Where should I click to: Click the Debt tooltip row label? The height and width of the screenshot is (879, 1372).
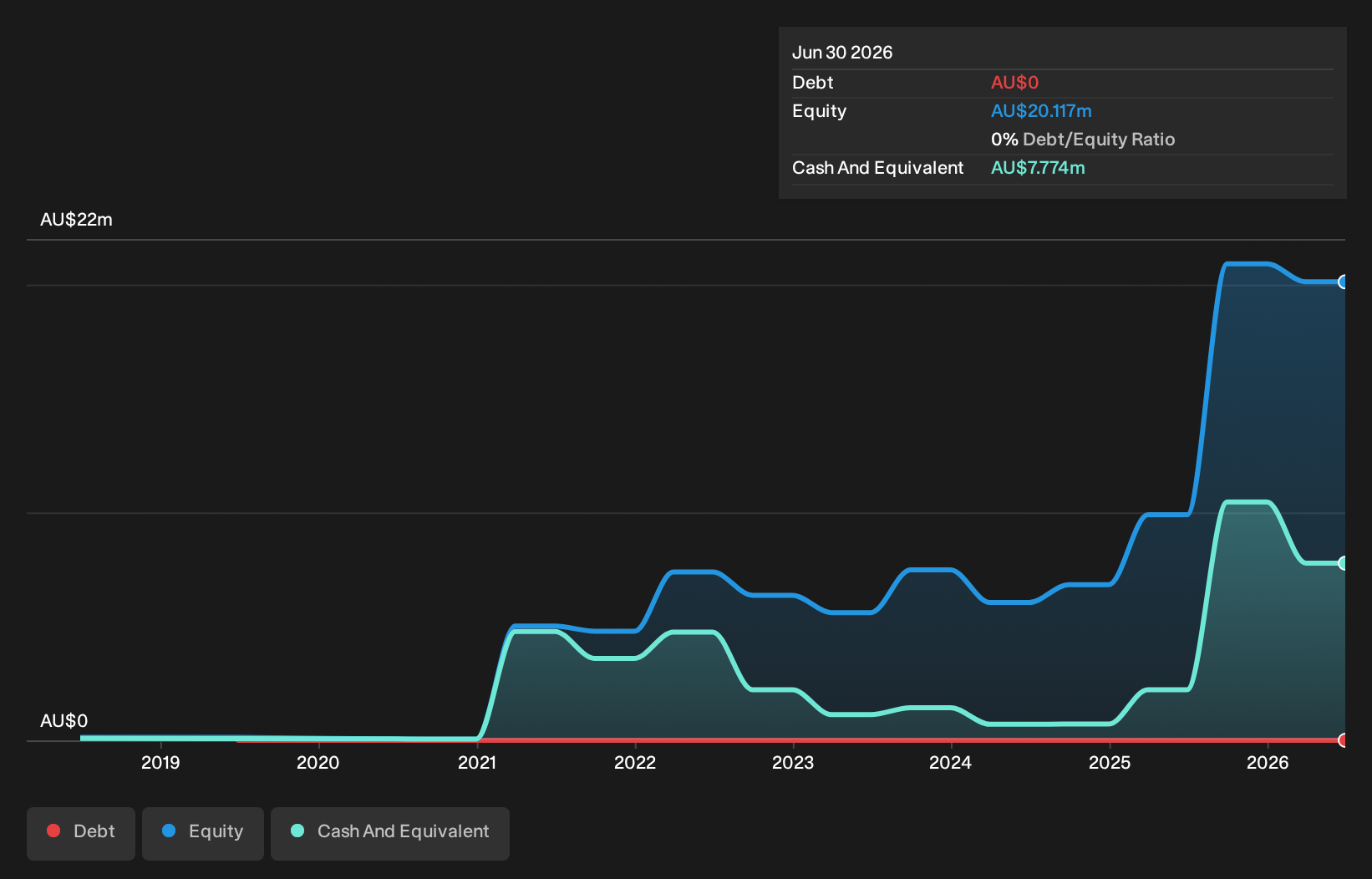click(x=813, y=83)
